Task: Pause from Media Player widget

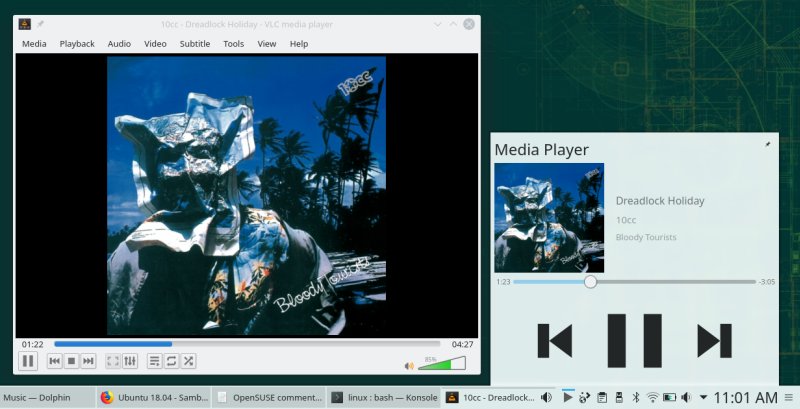Action: pos(635,341)
